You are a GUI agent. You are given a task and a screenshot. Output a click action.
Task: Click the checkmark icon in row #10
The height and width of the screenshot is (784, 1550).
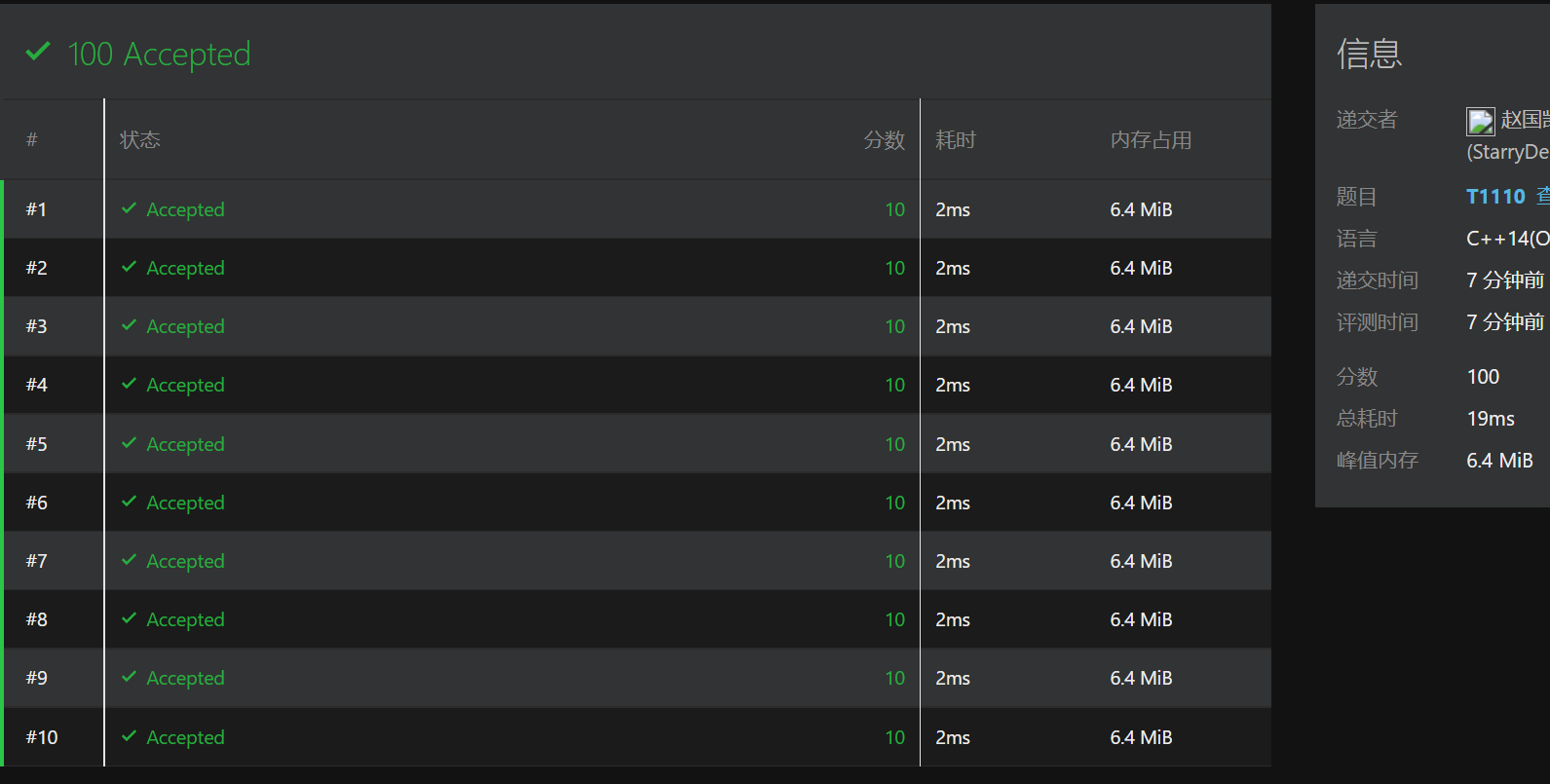tap(129, 736)
